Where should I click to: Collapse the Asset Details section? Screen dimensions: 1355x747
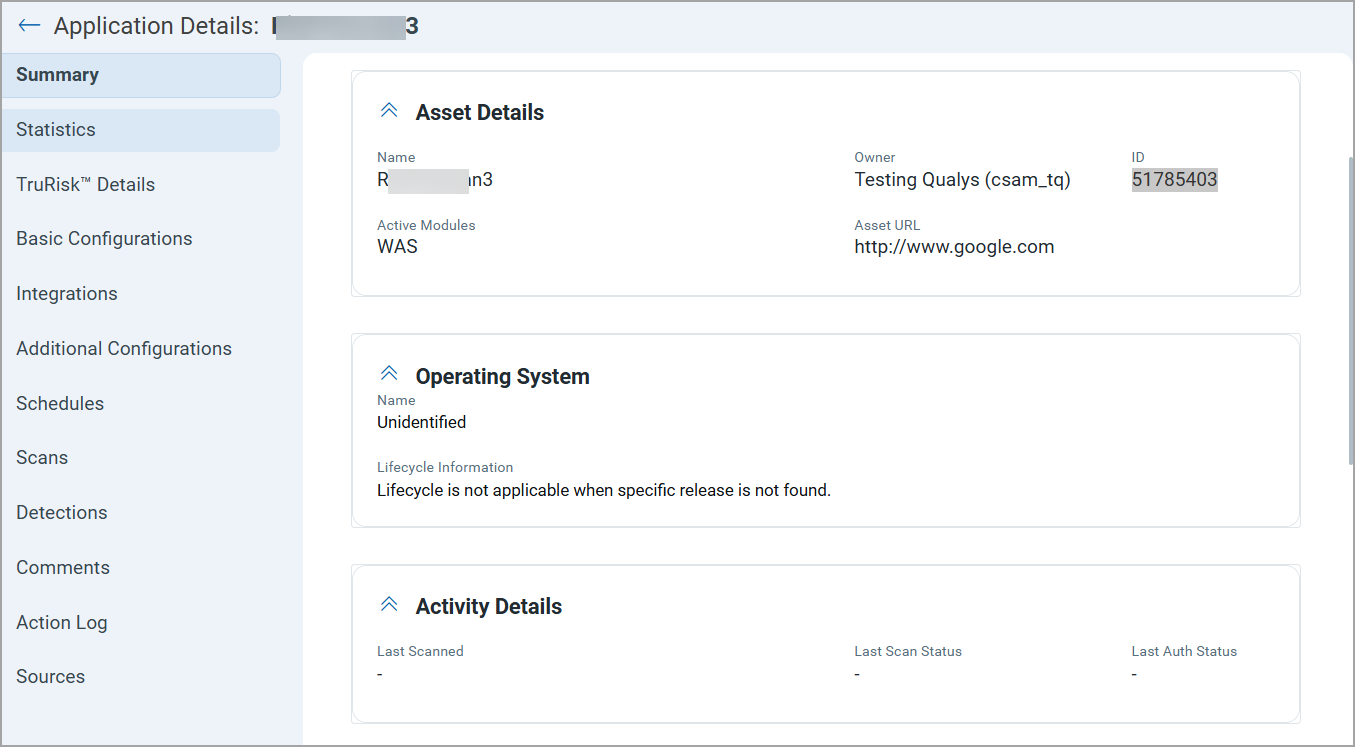tap(389, 111)
